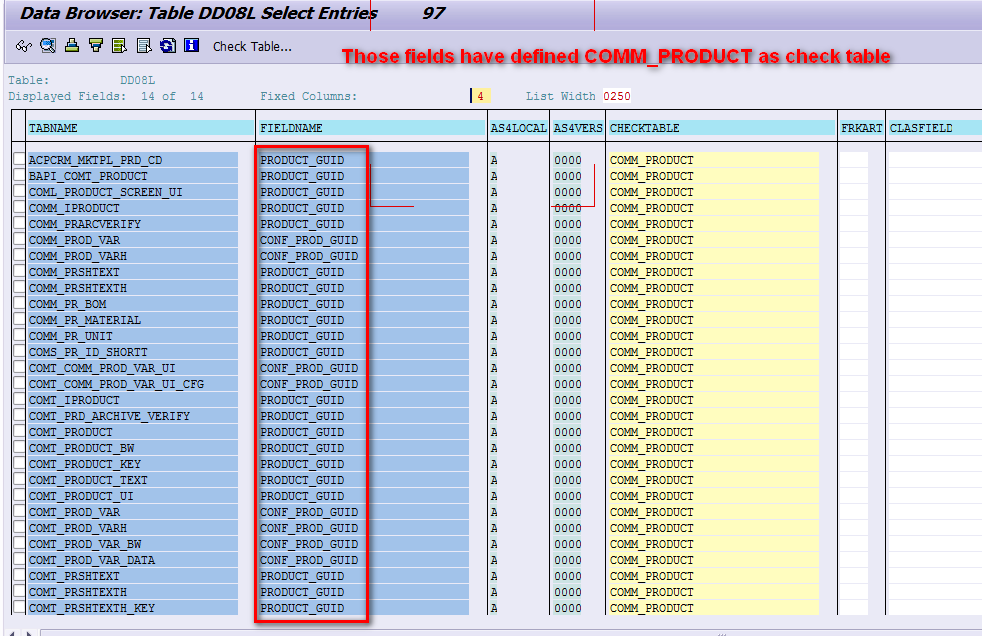Open the Check Table... button
This screenshot has height=636, width=982.
click(252, 47)
